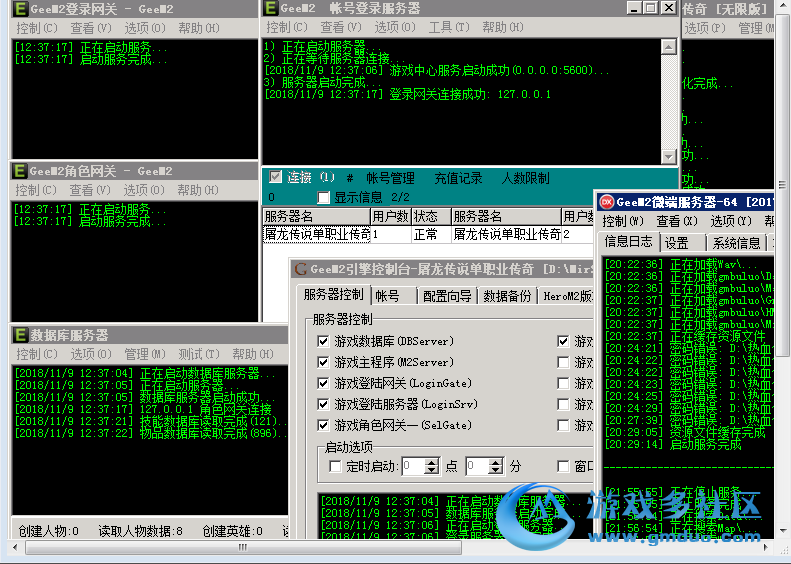The height and width of the screenshot is (564, 791).
Task: Open 帮助(H) menu in GeeM2登录网关
Action: [199, 28]
